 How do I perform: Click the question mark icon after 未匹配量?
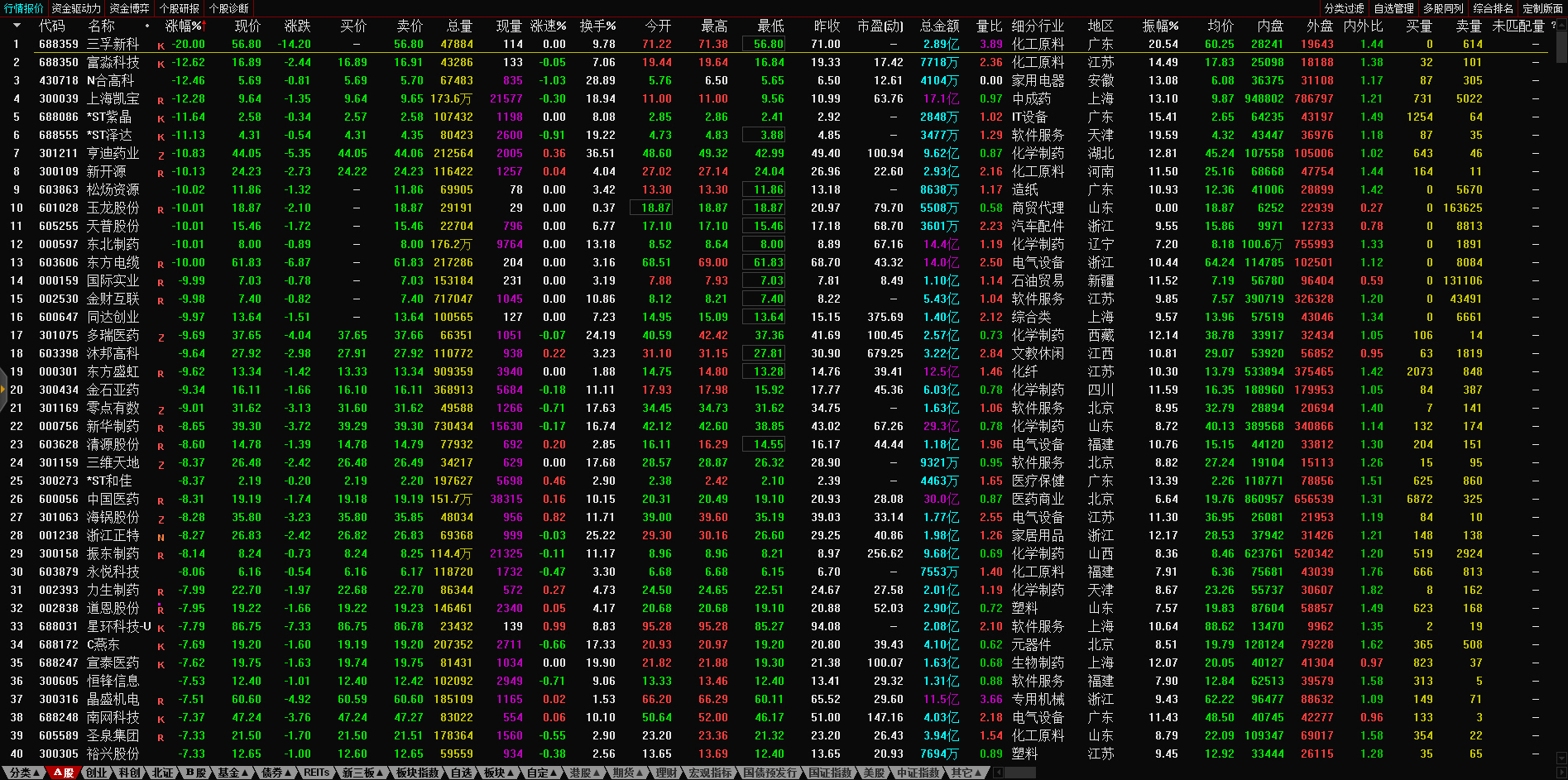[1553, 26]
